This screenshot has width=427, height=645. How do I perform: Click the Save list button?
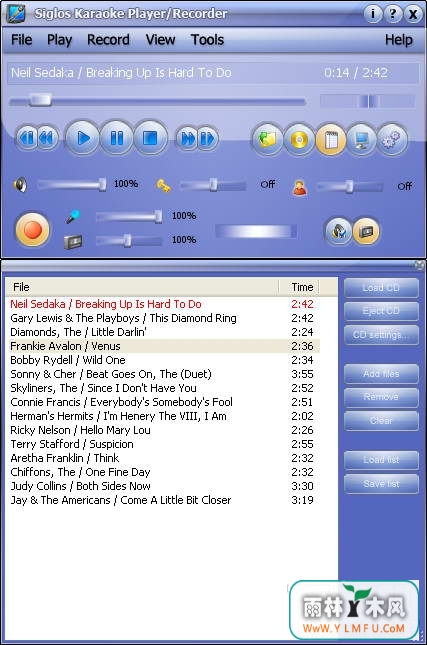(x=381, y=484)
